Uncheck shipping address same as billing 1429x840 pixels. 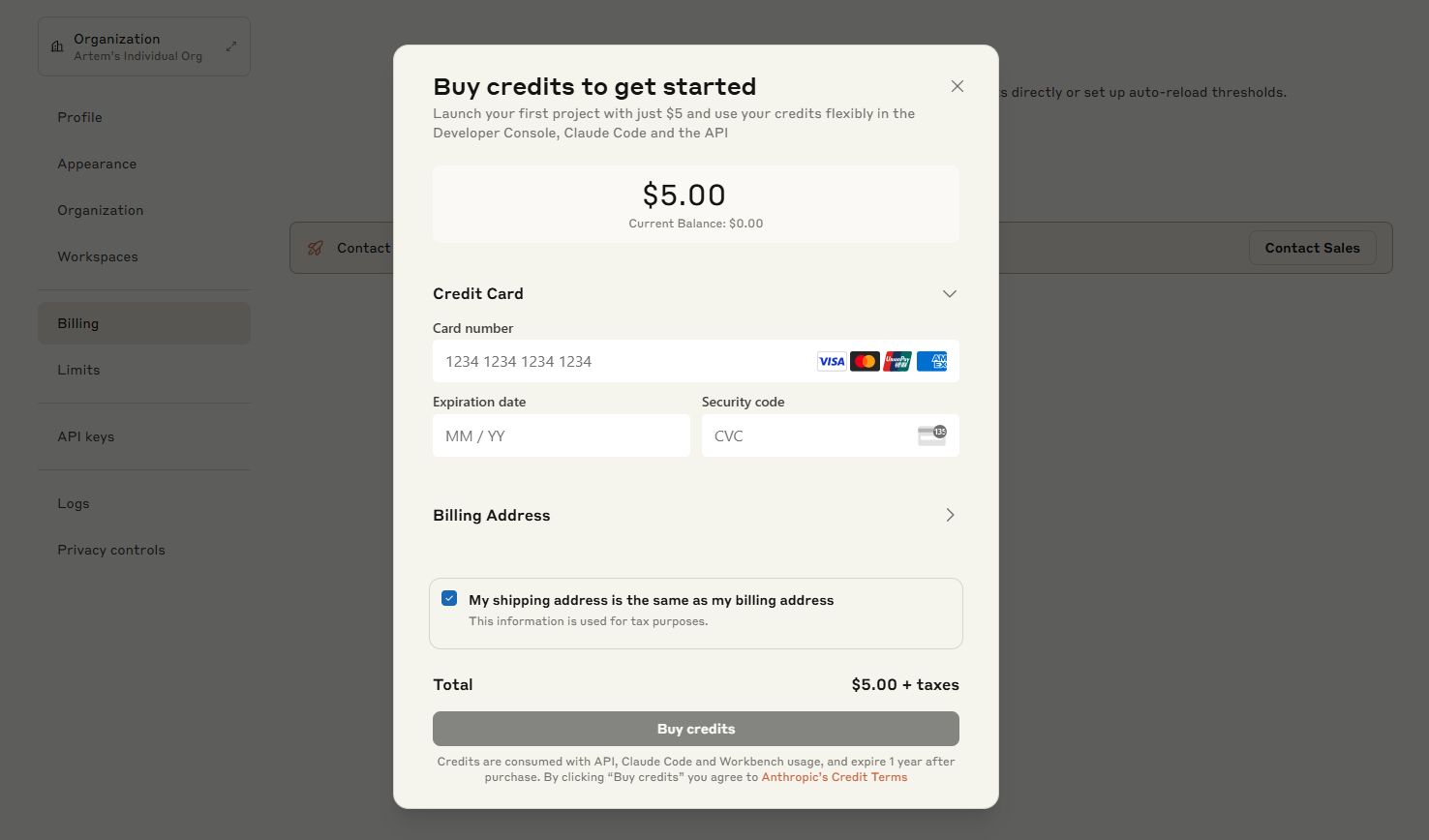pos(449,598)
